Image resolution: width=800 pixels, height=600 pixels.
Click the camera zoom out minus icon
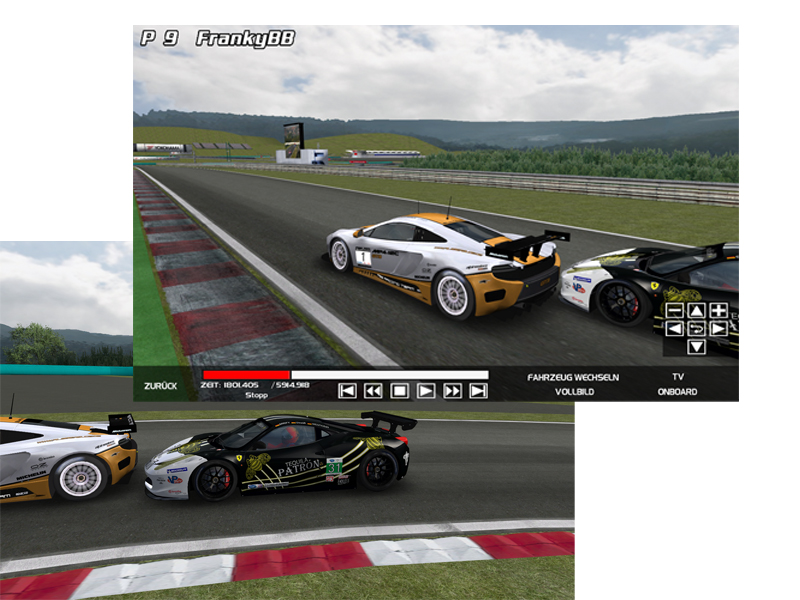675,310
